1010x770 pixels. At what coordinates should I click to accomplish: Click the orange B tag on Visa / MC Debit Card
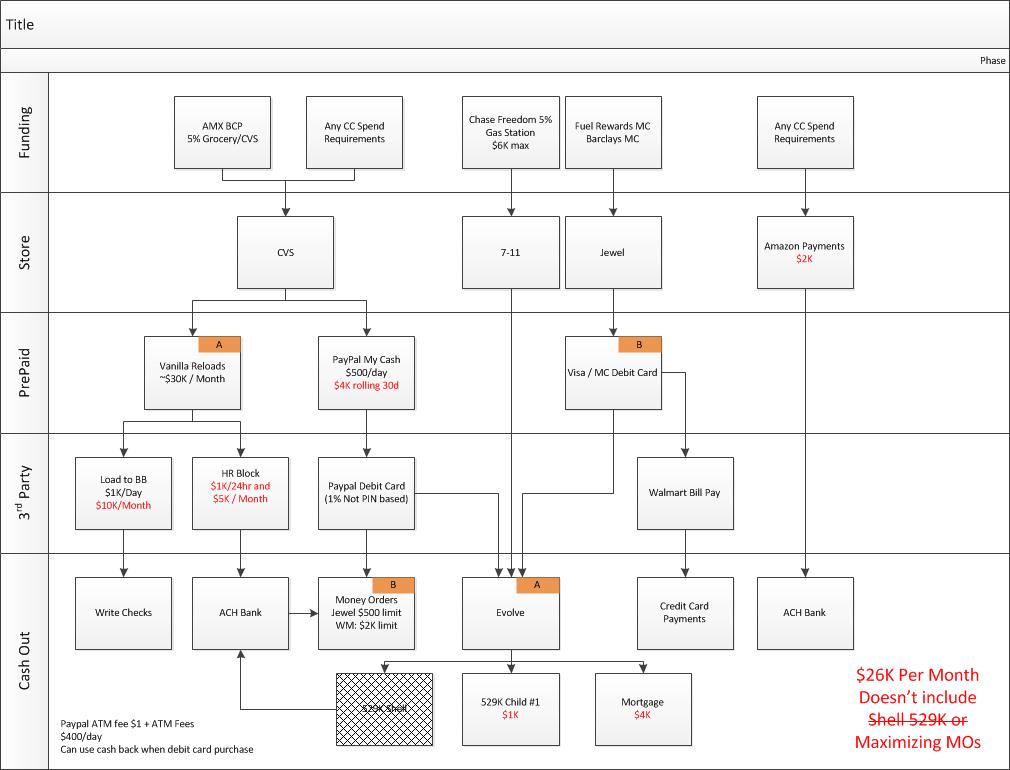(640, 345)
